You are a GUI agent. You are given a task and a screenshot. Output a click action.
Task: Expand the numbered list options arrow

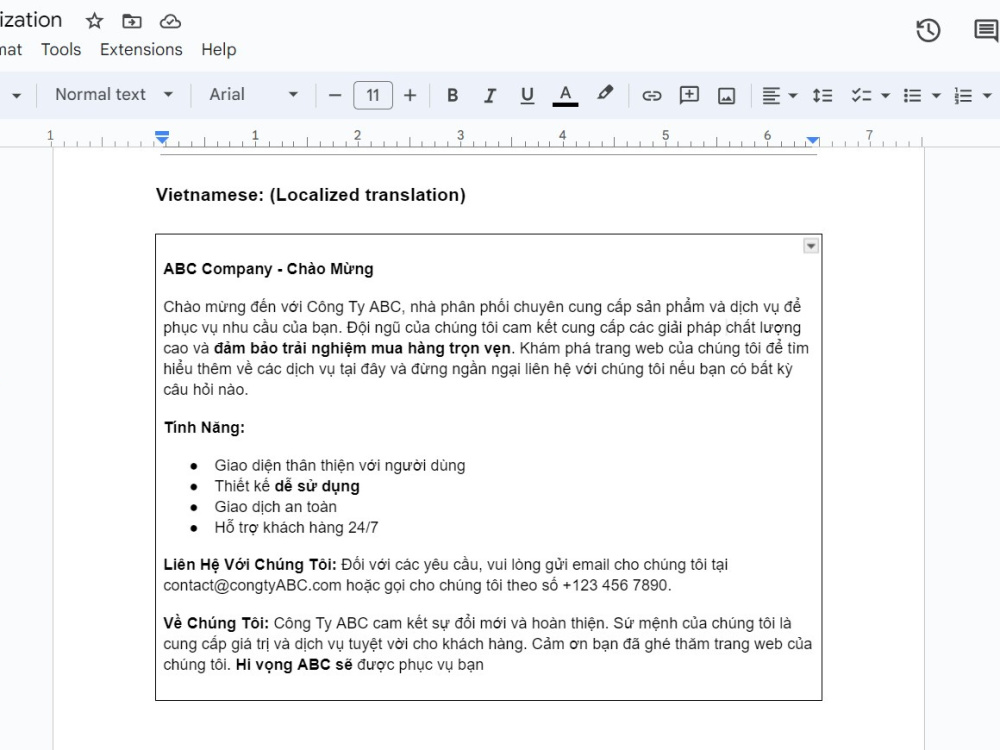(x=987, y=96)
